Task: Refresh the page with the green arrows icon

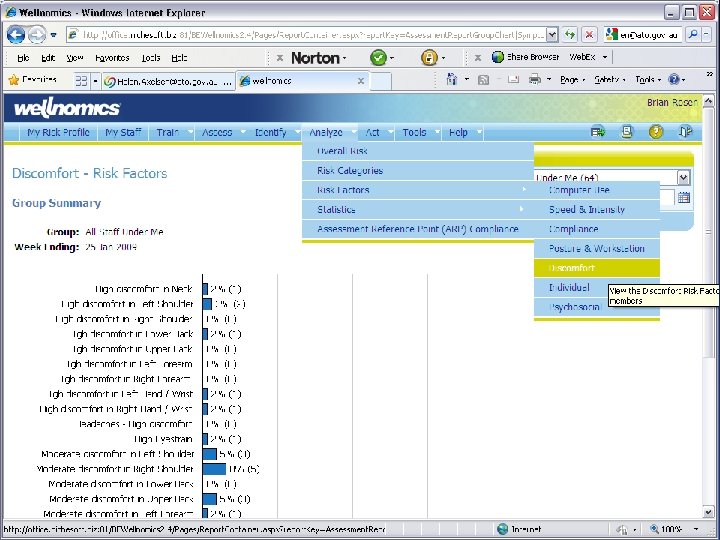Action: pos(570,34)
